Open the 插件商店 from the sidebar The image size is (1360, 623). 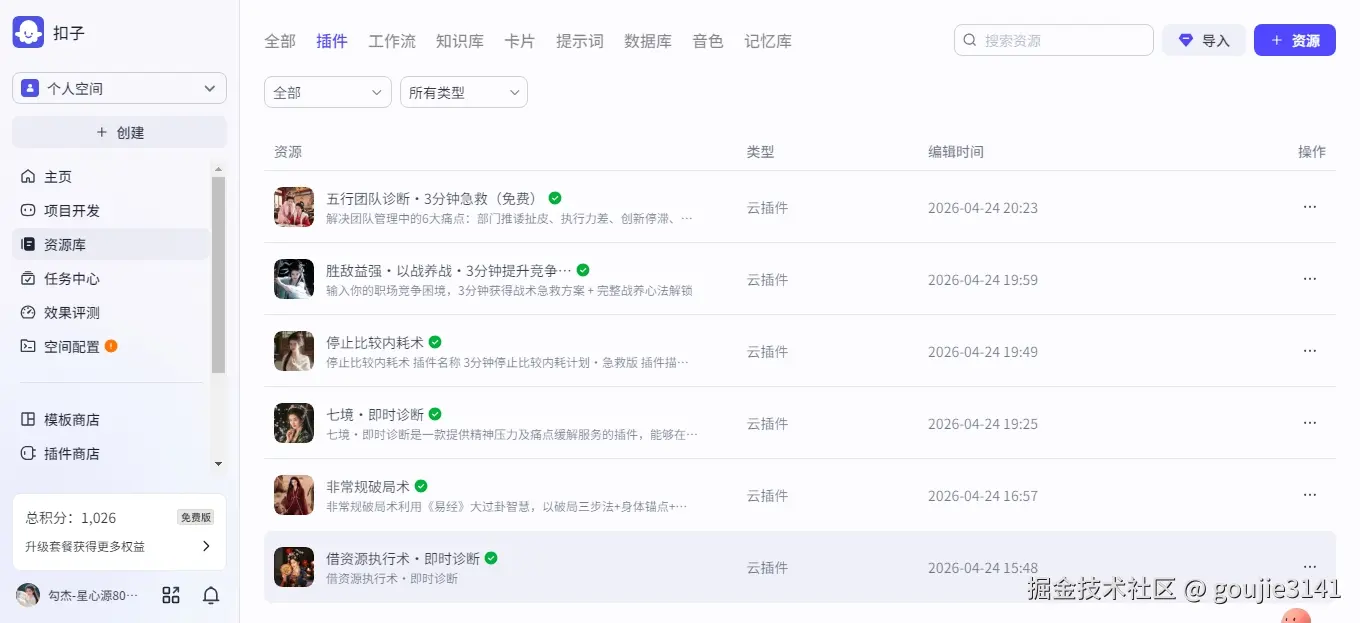coord(74,453)
